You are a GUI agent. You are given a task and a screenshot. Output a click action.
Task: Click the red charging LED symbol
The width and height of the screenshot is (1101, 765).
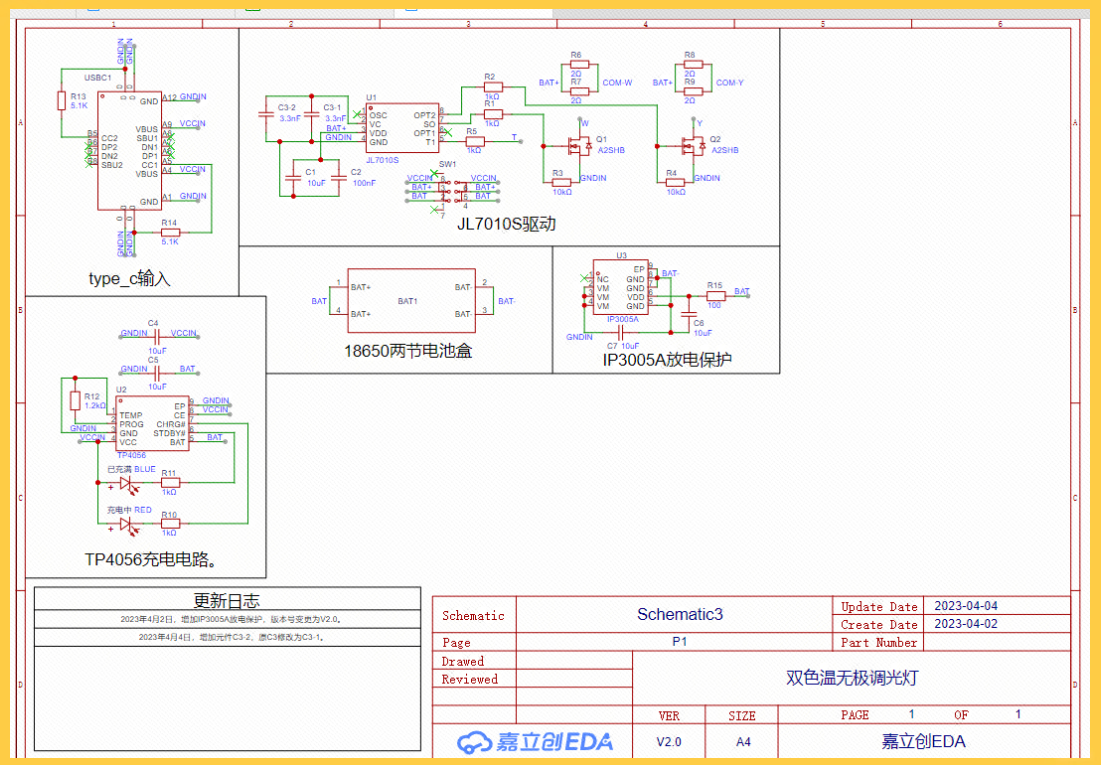[x=126, y=524]
